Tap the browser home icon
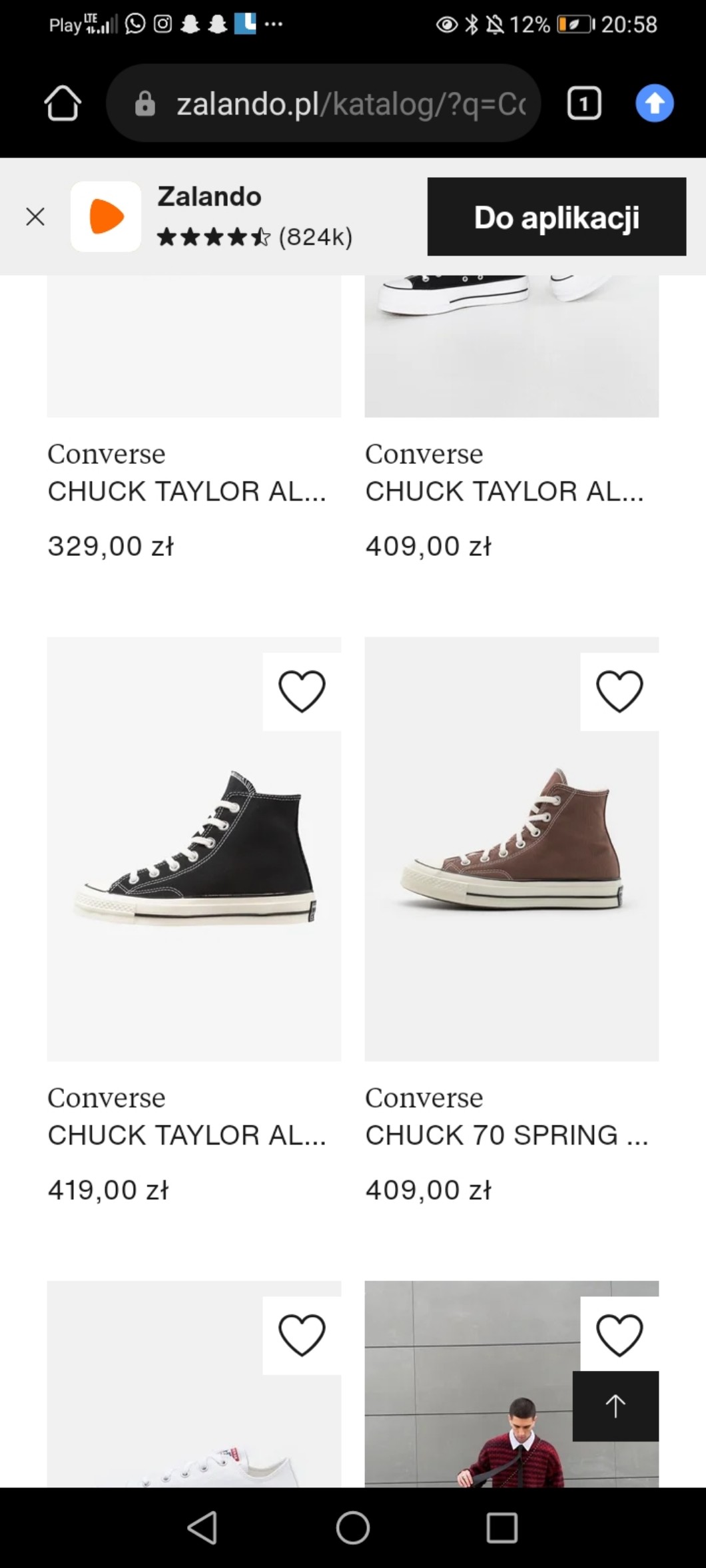 point(63,103)
